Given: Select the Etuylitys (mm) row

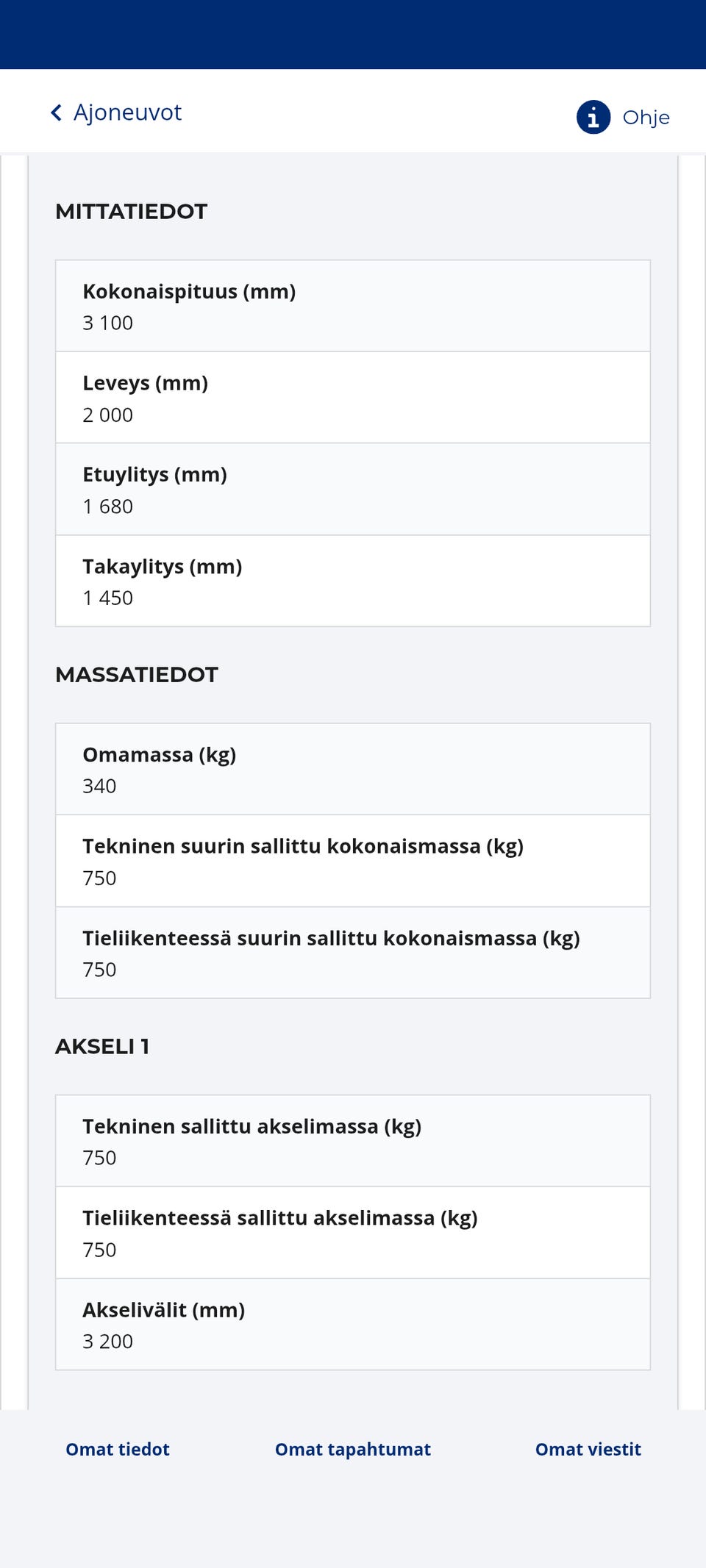Looking at the screenshot, I should (x=353, y=490).
